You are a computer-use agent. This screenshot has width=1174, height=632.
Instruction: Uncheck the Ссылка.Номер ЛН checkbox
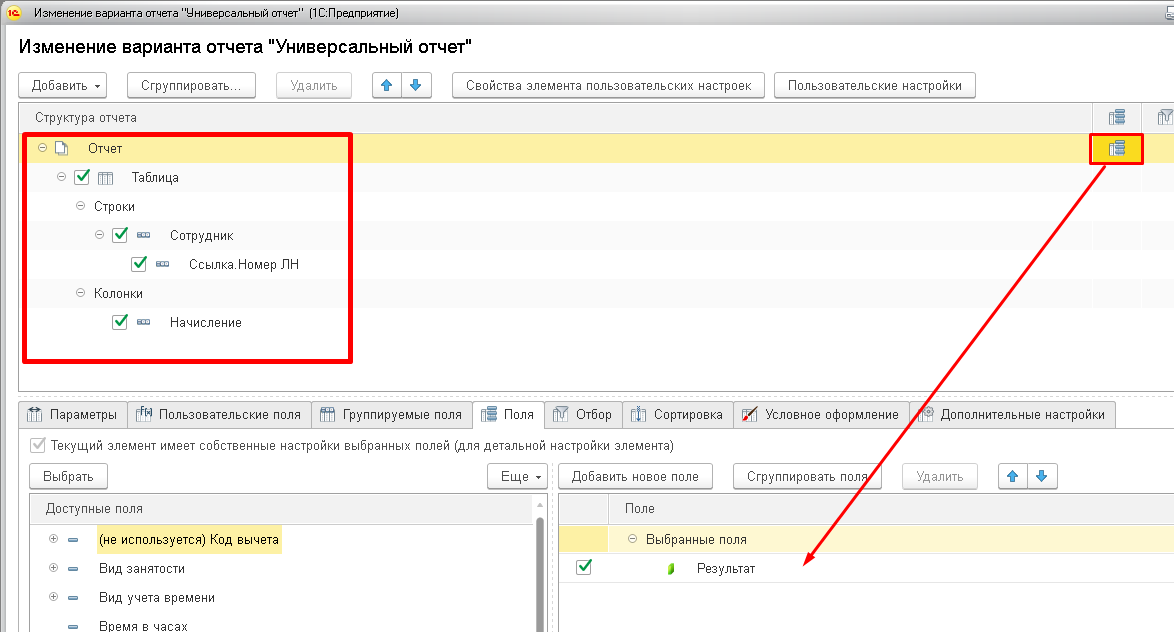pyautogui.click(x=139, y=264)
